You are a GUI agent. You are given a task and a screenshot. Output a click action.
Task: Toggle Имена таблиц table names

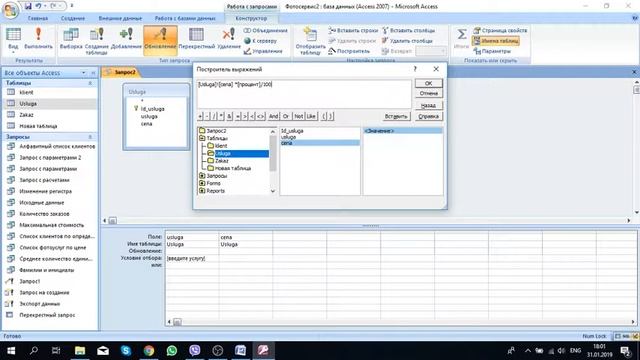coord(496,41)
